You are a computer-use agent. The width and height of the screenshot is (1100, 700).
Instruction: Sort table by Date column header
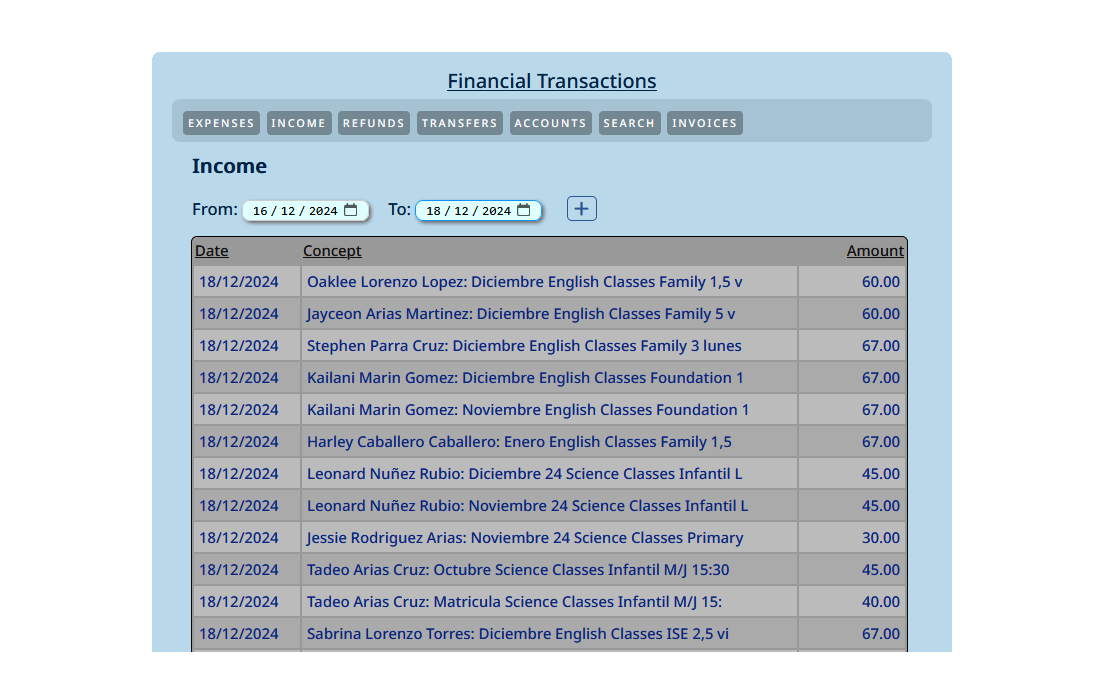pyautogui.click(x=212, y=251)
